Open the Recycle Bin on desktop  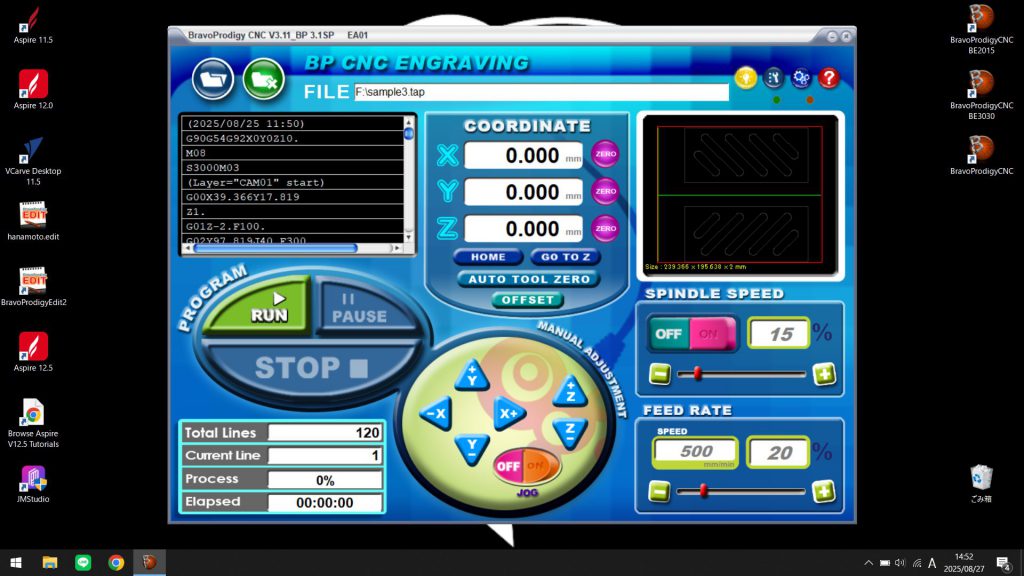coord(981,483)
